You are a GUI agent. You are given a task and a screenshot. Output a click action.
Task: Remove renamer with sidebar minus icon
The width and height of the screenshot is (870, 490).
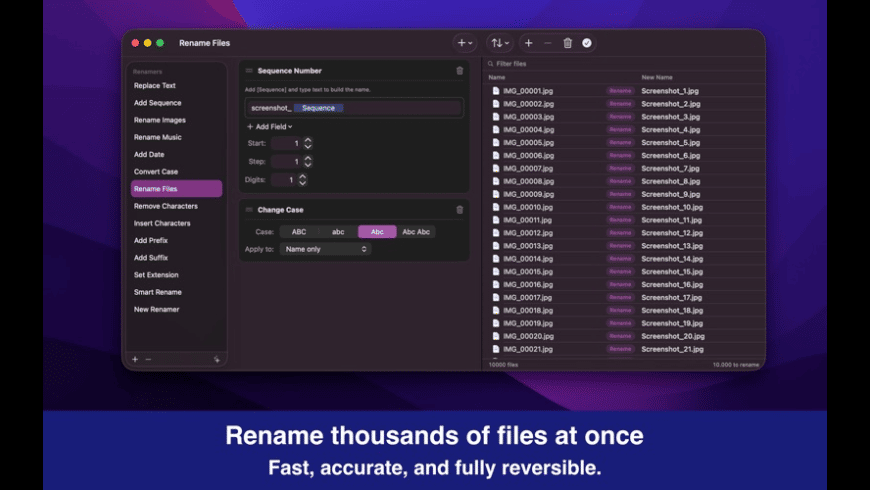pos(148,359)
